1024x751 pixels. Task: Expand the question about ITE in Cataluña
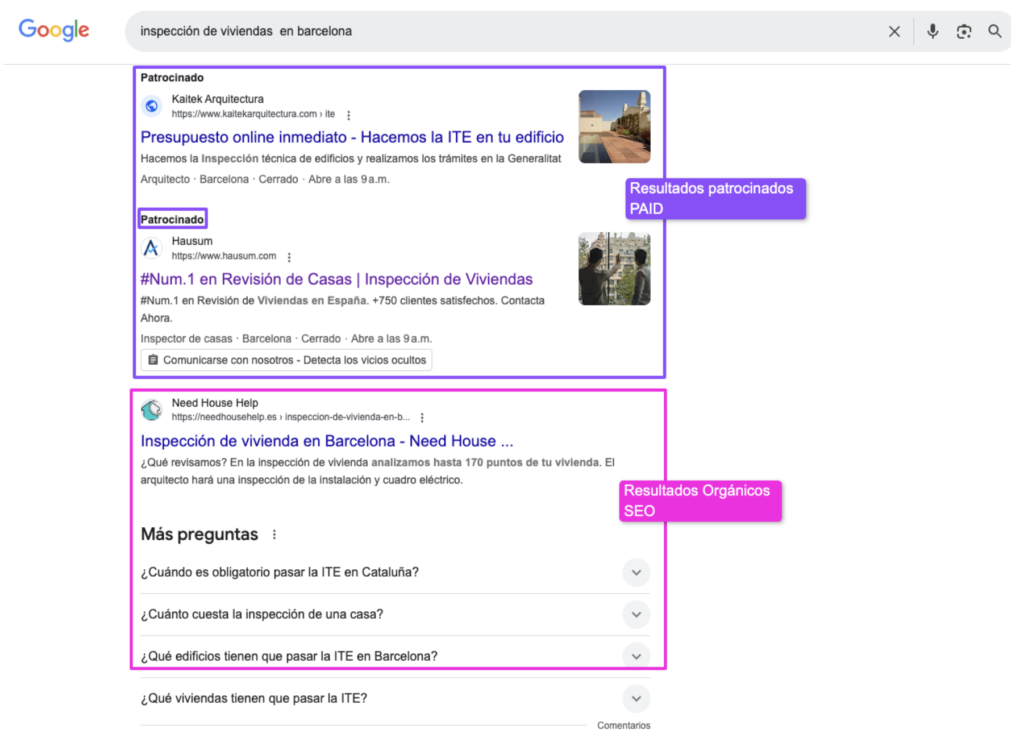pos(636,572)
